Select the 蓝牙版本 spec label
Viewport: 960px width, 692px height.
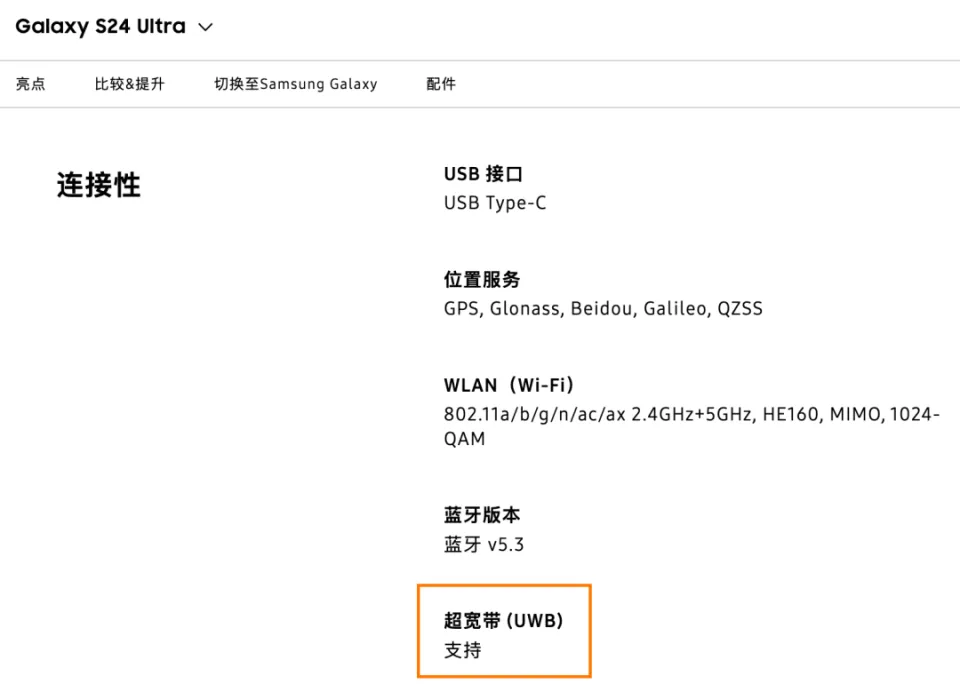[x=482, y=516]
